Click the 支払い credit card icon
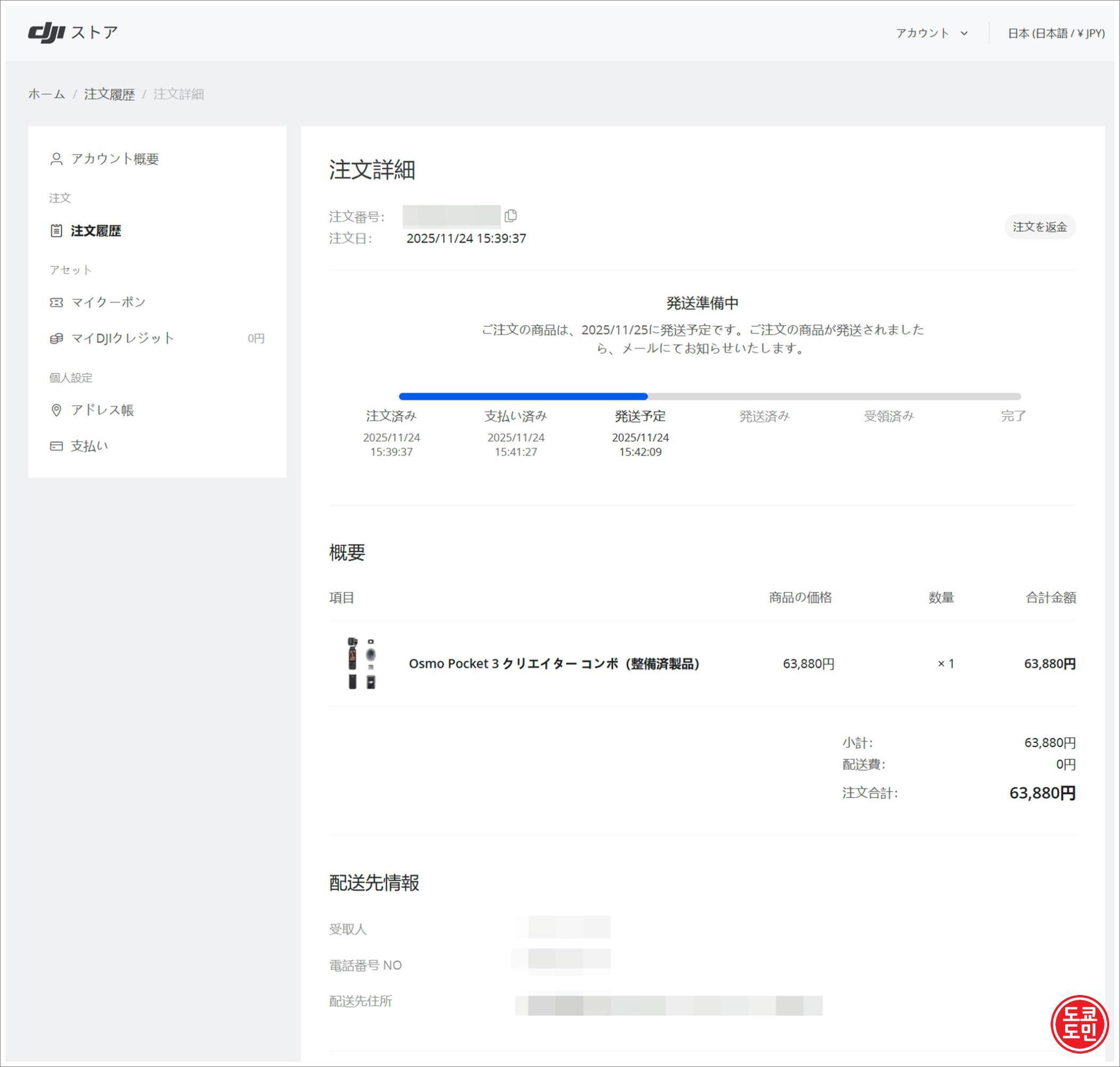 coord(57,447)
